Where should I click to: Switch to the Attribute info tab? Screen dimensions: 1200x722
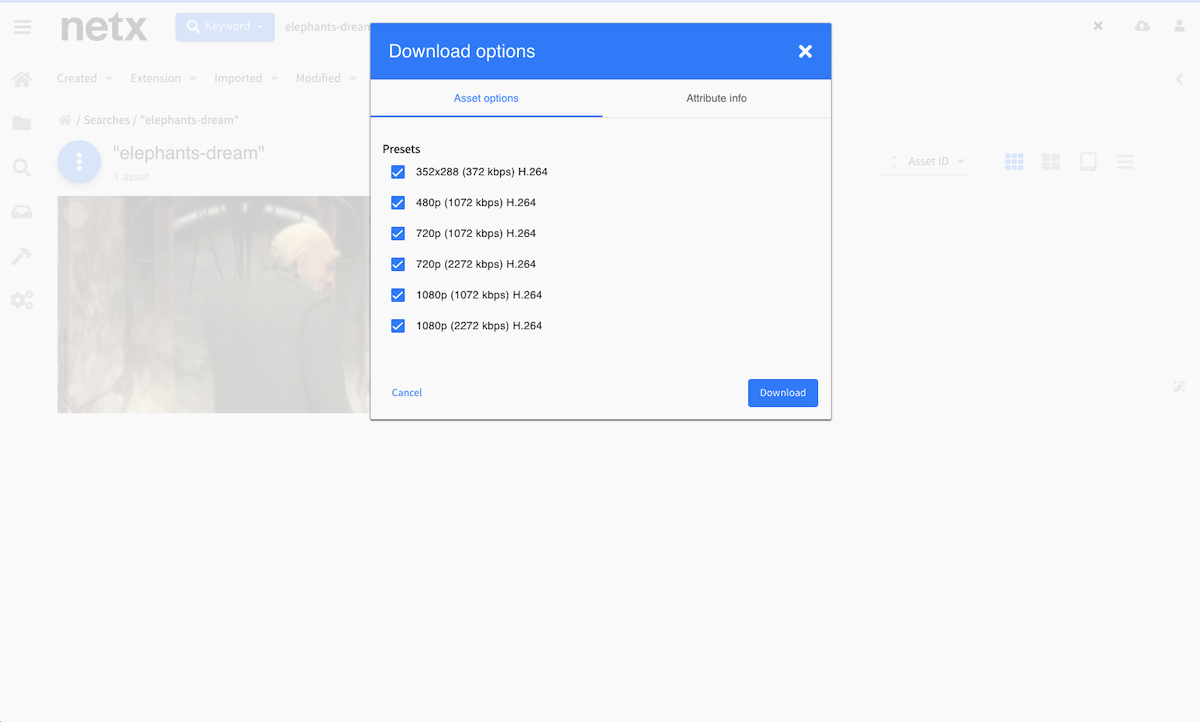coord(716,98)
